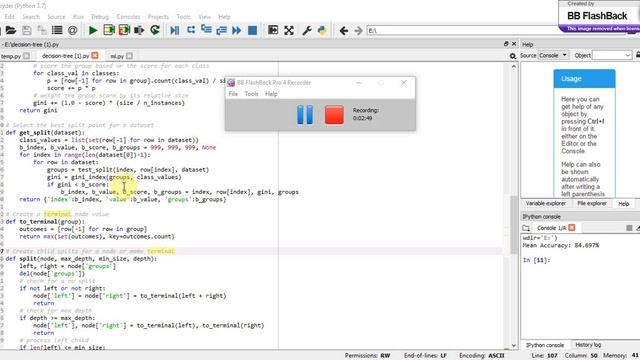Click the 'def to_terminal(group):' line
The image size is (640, 360).
tap(45, 222)
